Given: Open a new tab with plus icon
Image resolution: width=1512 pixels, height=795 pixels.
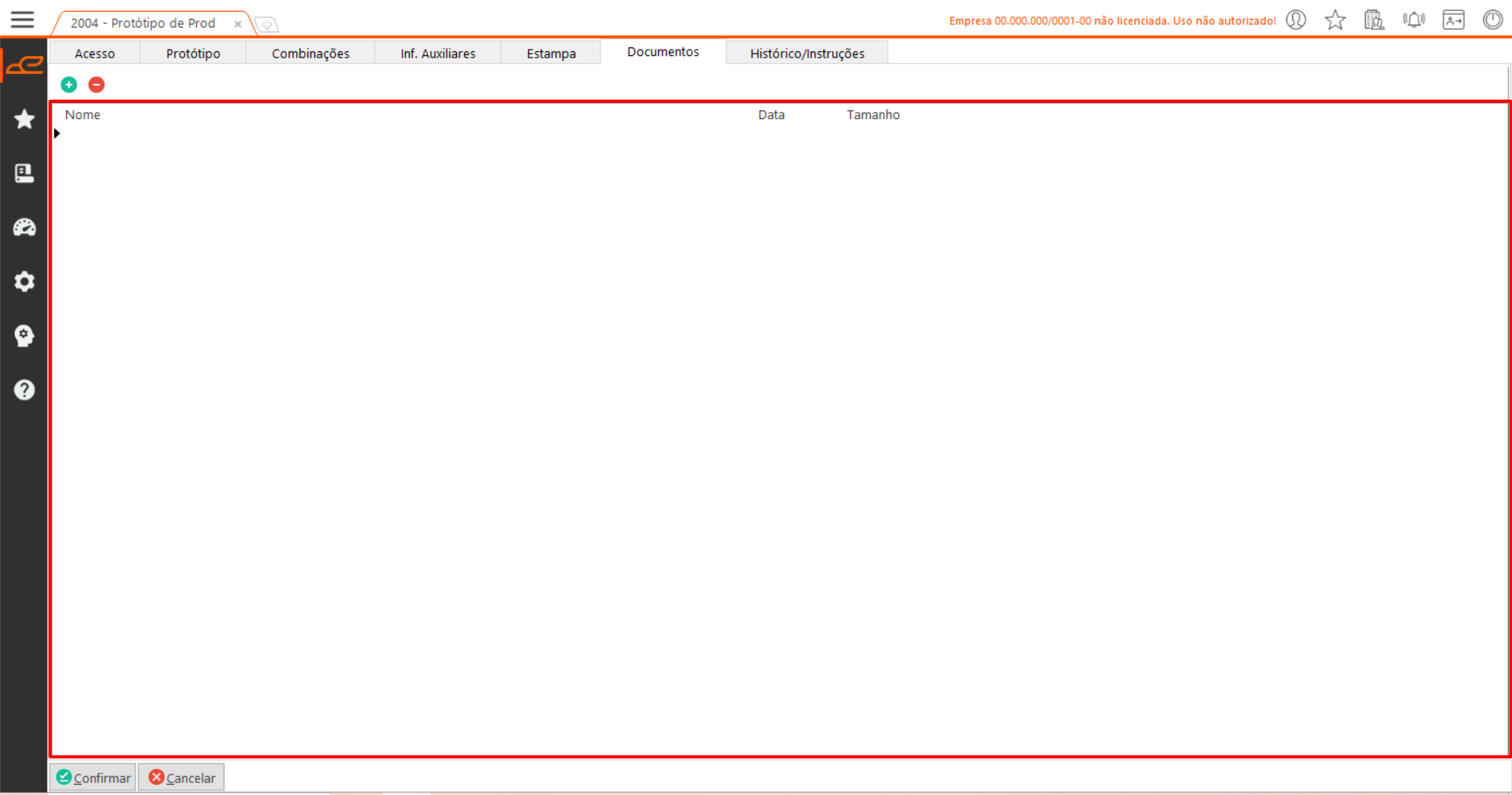Looking at the screenshot, I should 267,25.
